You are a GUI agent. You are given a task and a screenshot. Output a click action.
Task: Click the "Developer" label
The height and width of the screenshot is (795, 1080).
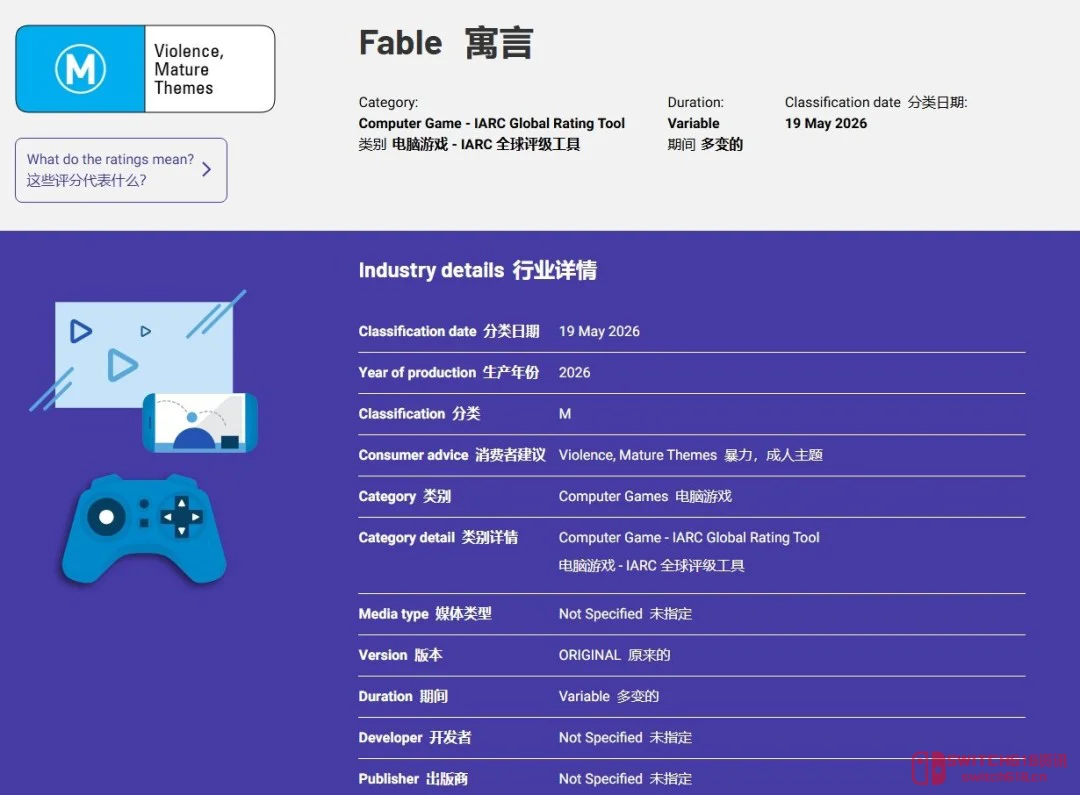[391, 738]
